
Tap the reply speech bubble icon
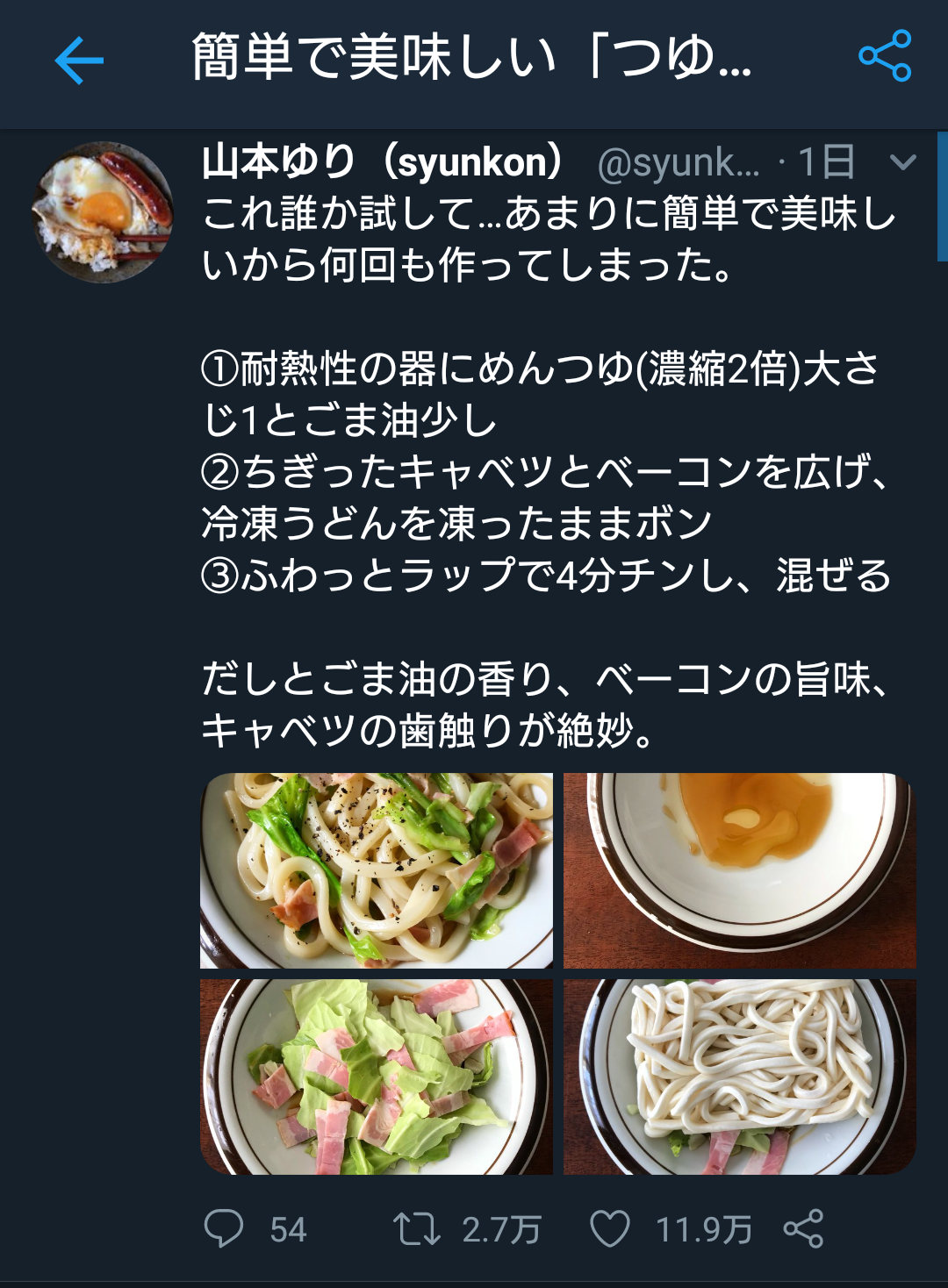(x=224, y=1227)
